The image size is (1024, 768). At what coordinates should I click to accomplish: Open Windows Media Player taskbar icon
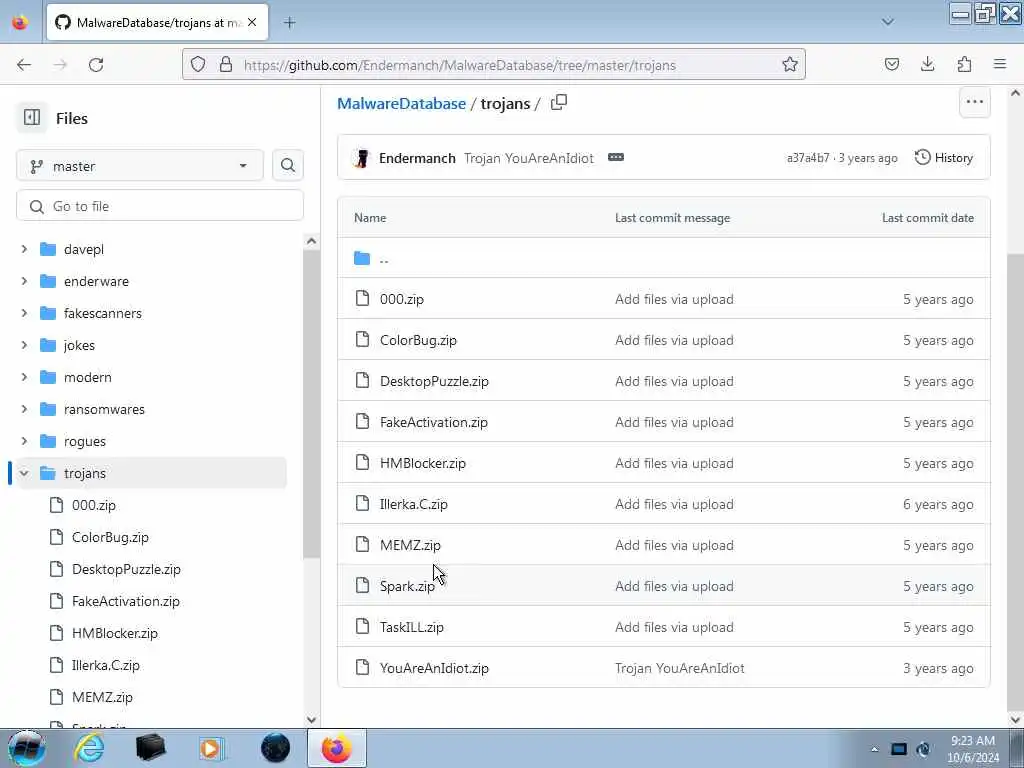click(x=212, y=748)
